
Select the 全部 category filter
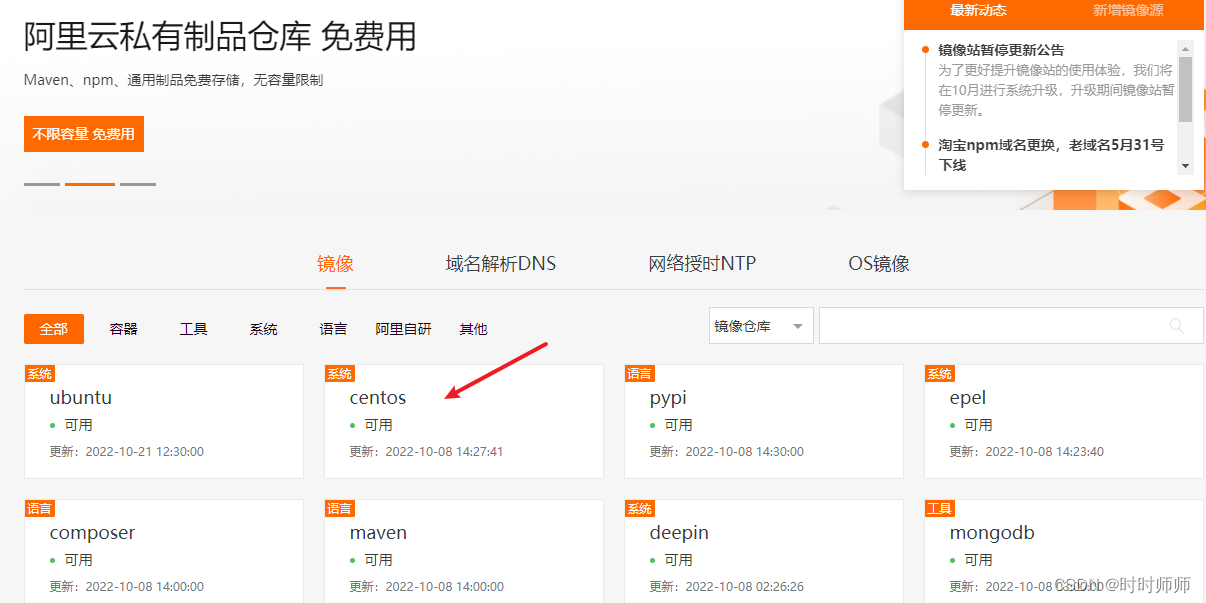[54, 329]
